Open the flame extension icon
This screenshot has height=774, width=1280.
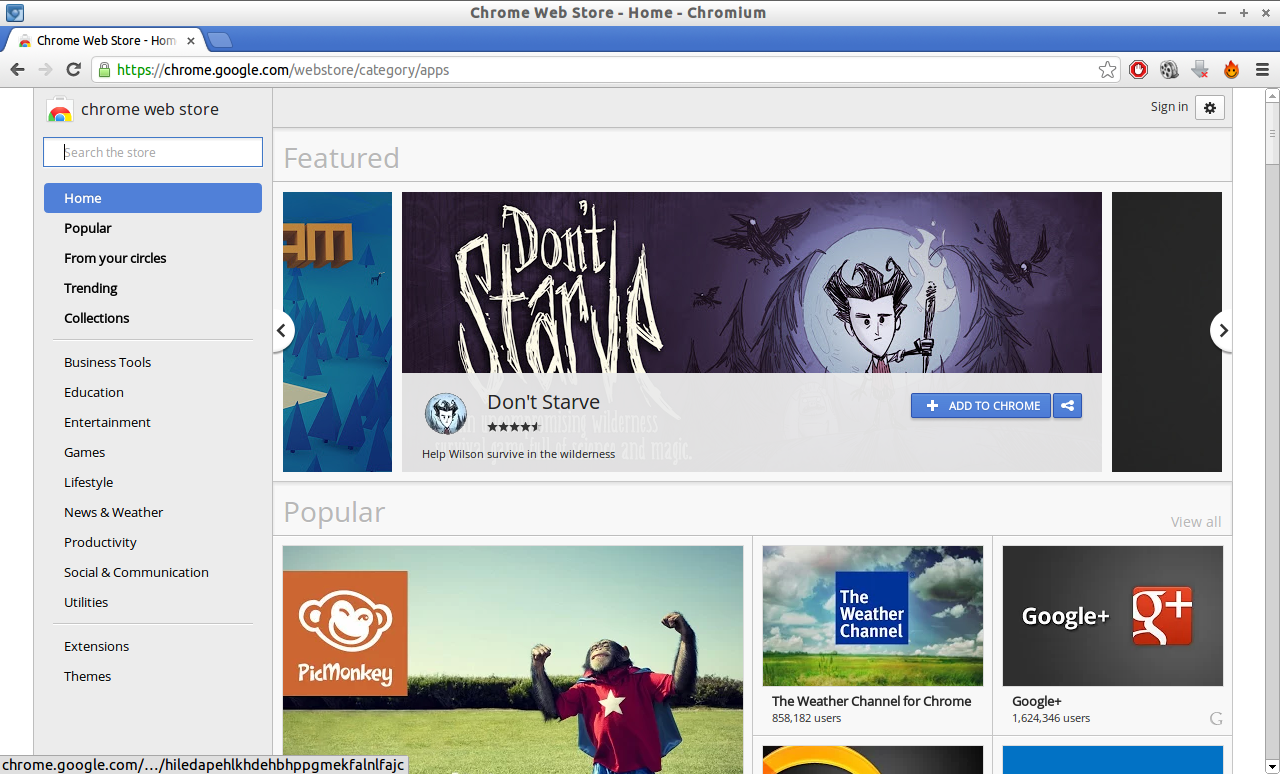pos(1231,70)
